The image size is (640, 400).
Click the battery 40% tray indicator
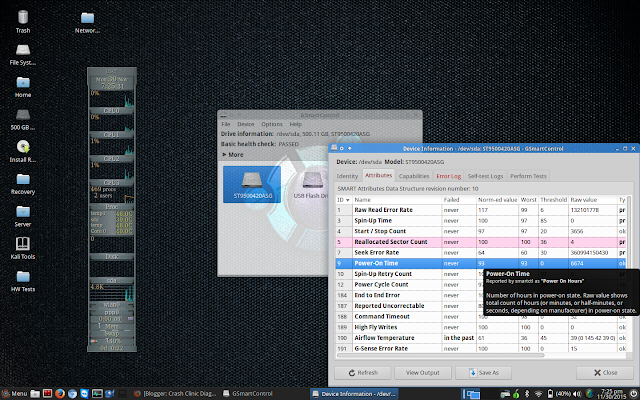click(559, 394)
